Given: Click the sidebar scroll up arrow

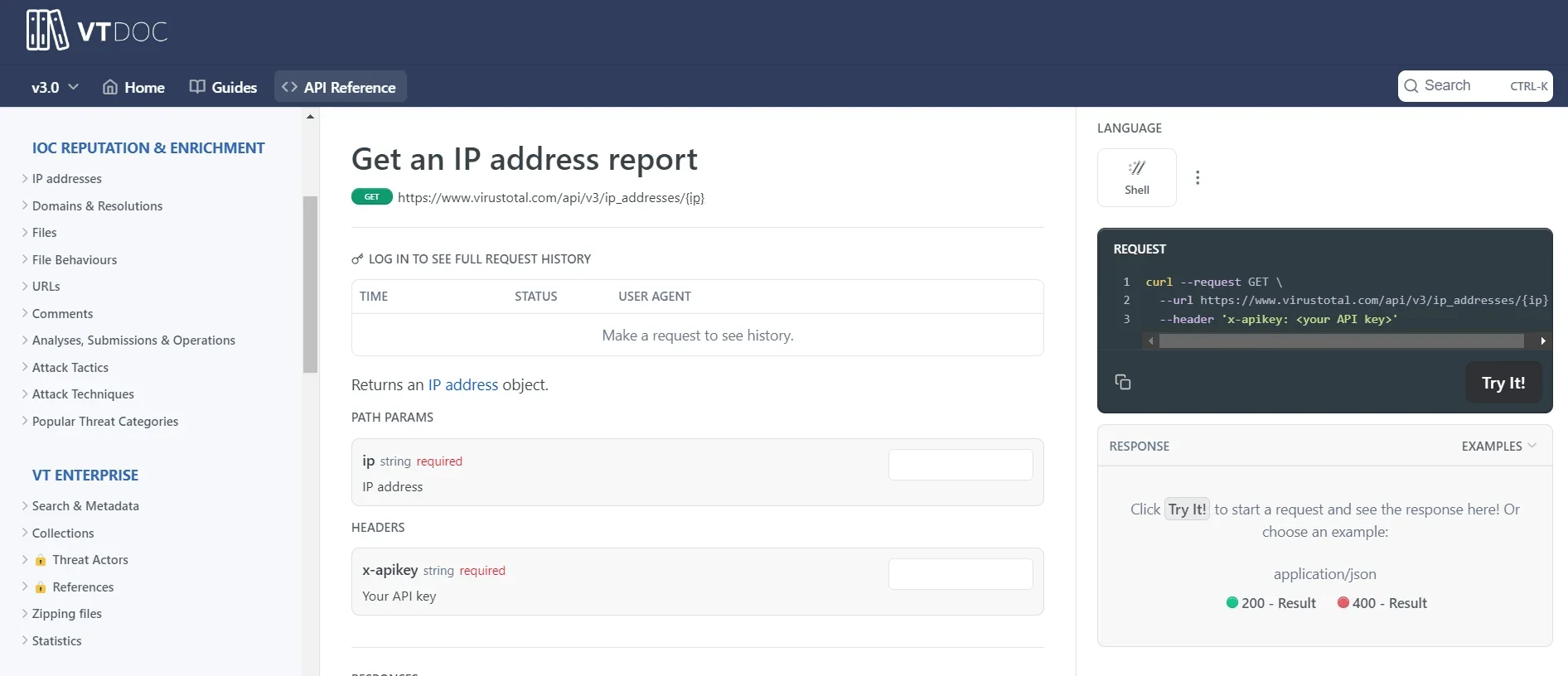Looking at the screenshot, I should 310,117.
